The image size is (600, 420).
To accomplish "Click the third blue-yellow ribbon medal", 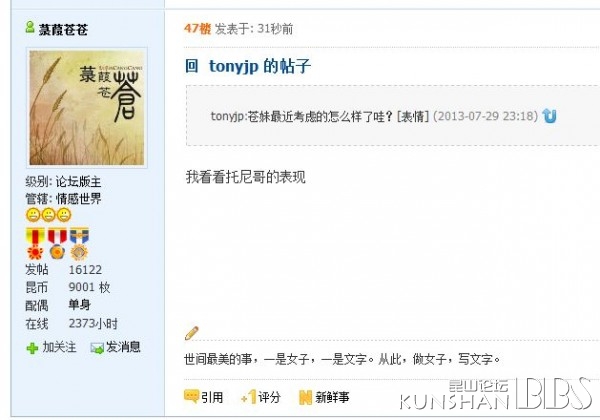I will pos(79,244).
